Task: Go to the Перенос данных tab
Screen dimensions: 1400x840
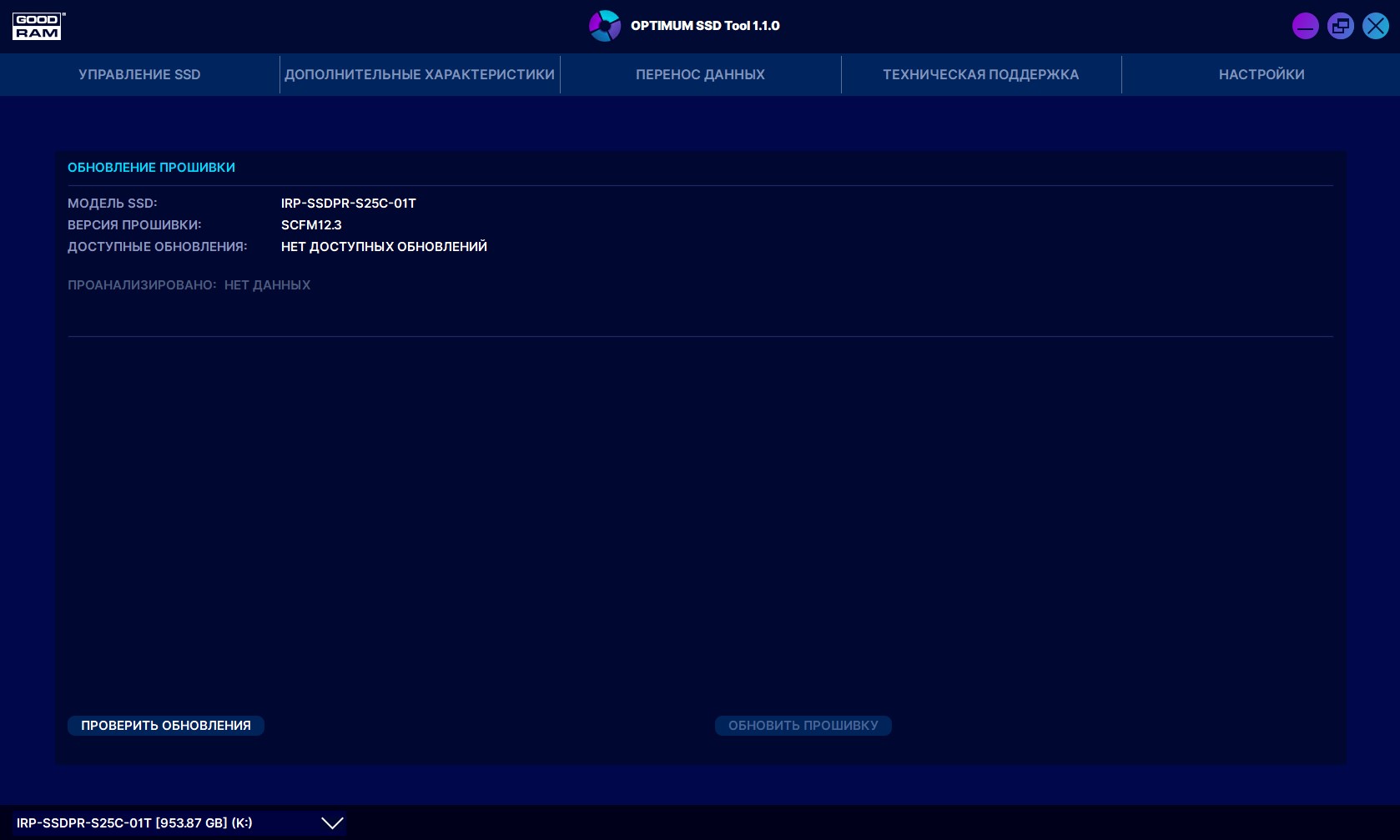Action: [700, 74]
